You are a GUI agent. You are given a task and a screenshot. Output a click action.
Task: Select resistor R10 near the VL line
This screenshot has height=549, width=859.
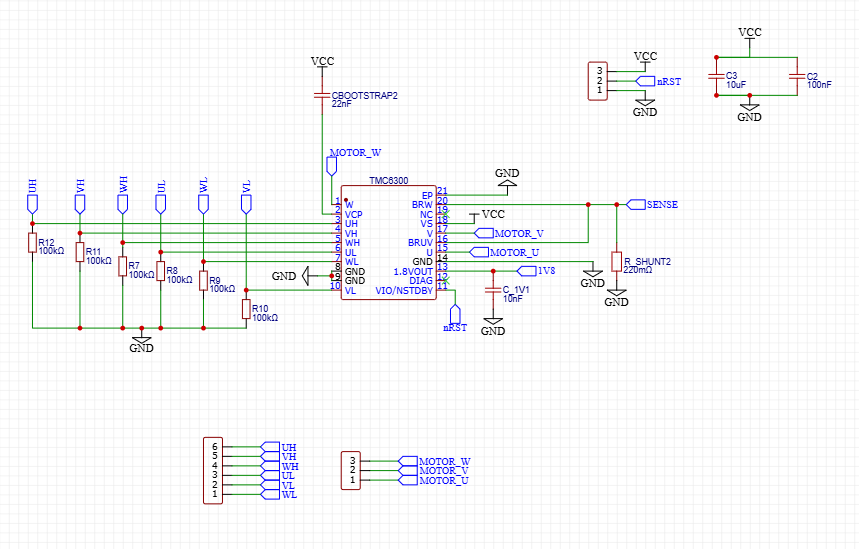(x=246, y=310)
